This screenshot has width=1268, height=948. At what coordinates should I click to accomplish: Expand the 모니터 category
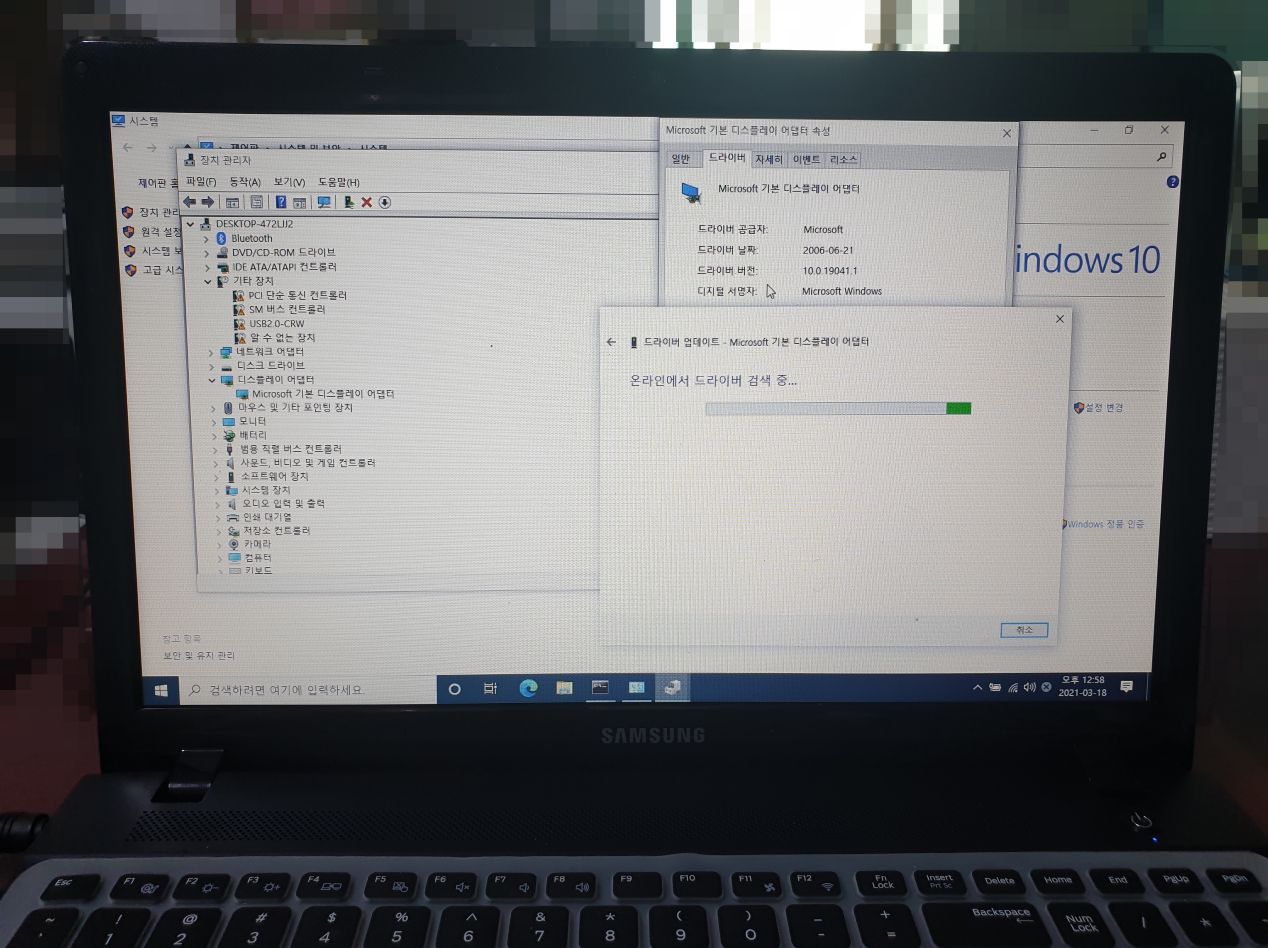point(214,422)
